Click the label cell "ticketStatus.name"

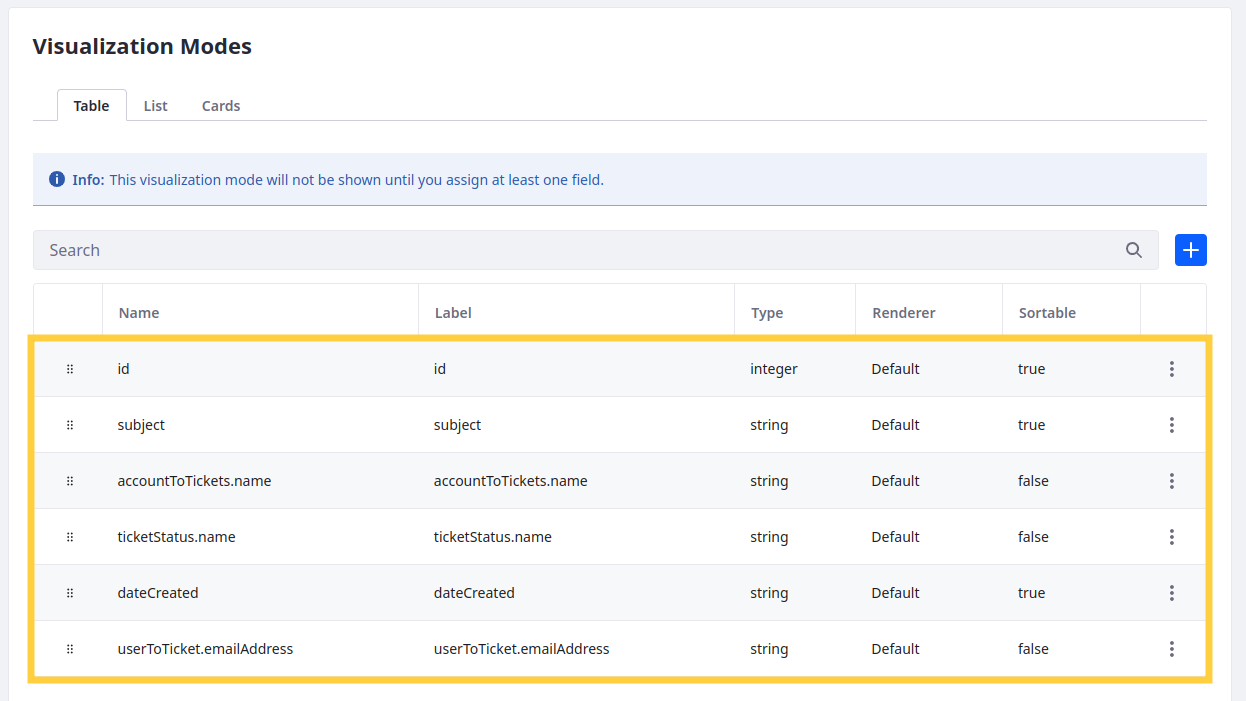(492, 537)
